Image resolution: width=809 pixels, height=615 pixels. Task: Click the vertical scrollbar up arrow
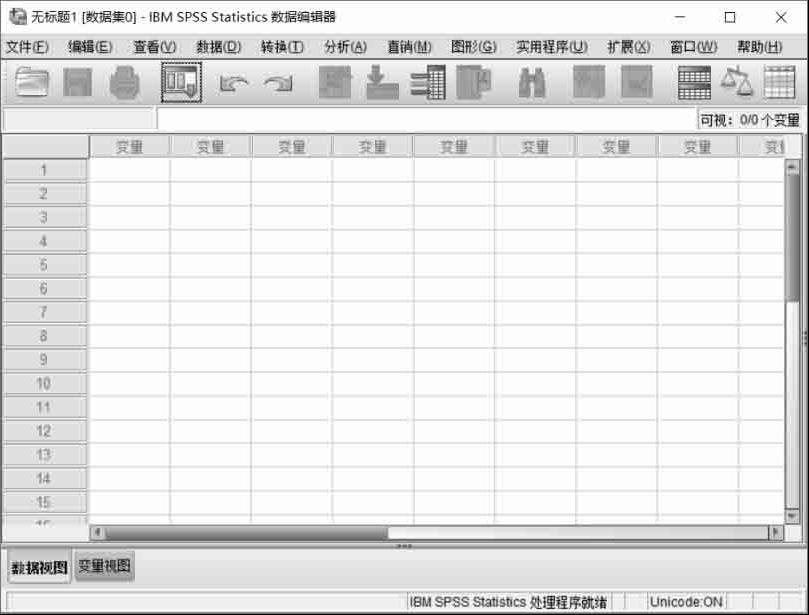pyautogui.click(x=792, y=166)
